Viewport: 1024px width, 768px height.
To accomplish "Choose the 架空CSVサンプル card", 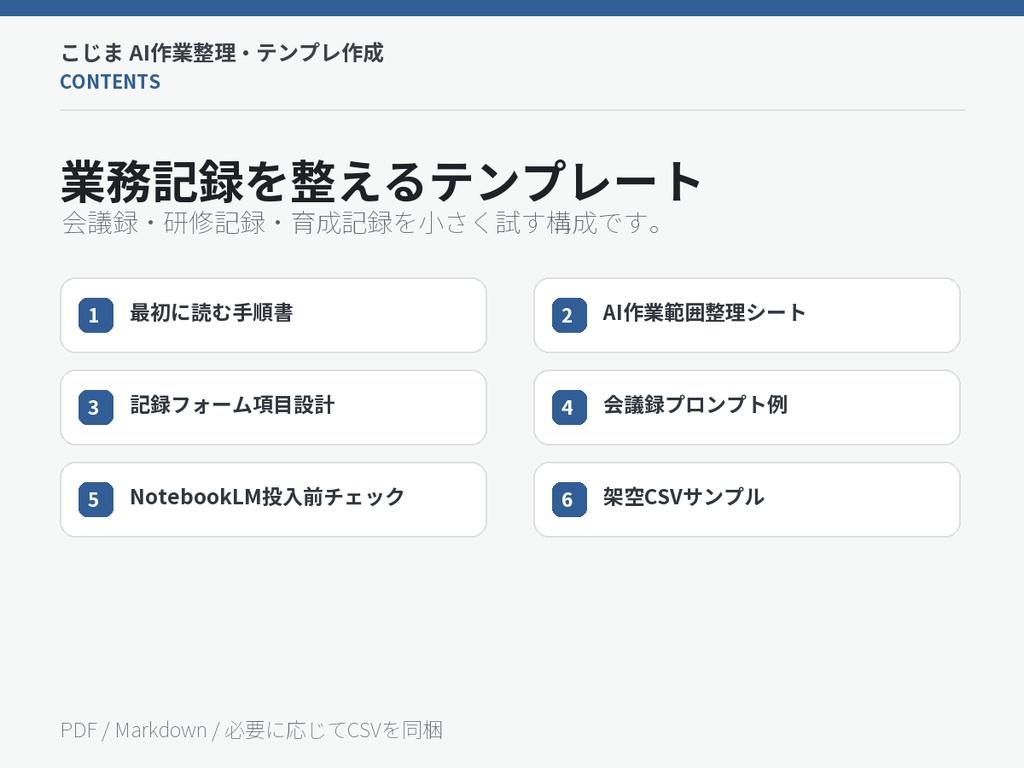I will (746, 500).
